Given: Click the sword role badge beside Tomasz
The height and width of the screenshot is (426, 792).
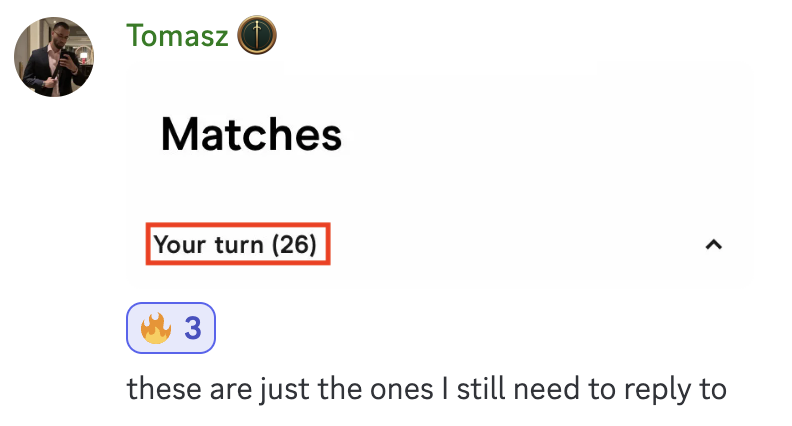Looking at the screenshot, I should (257, 35).
